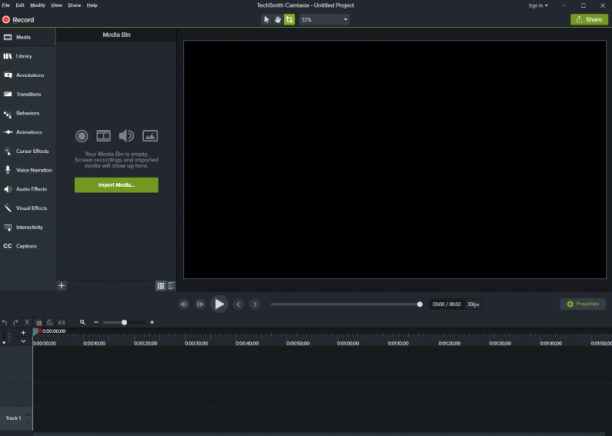Image resolution: width=612 pixels, height=436 pixels.
Task: Click the Edit arrow pointer tool
Action: click(266, 20)
